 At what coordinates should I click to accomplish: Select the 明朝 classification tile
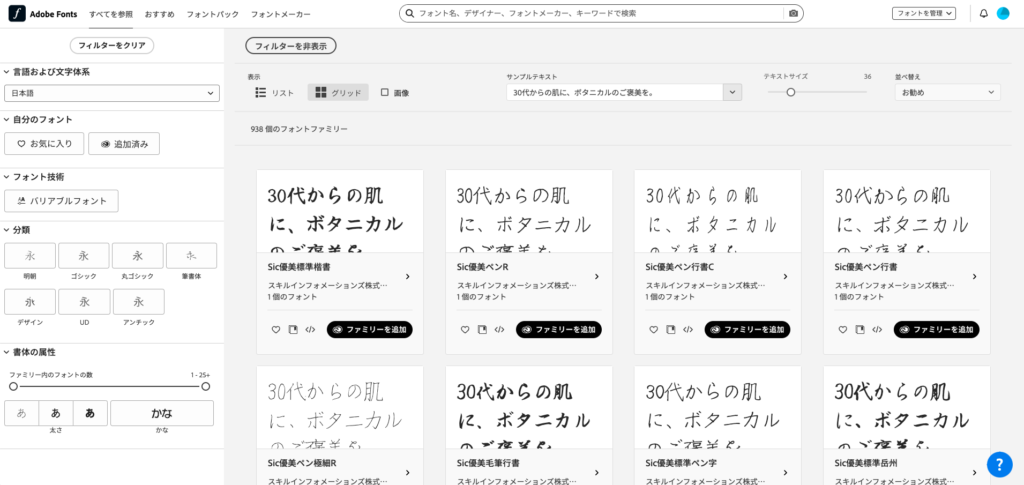pos(30,256)
